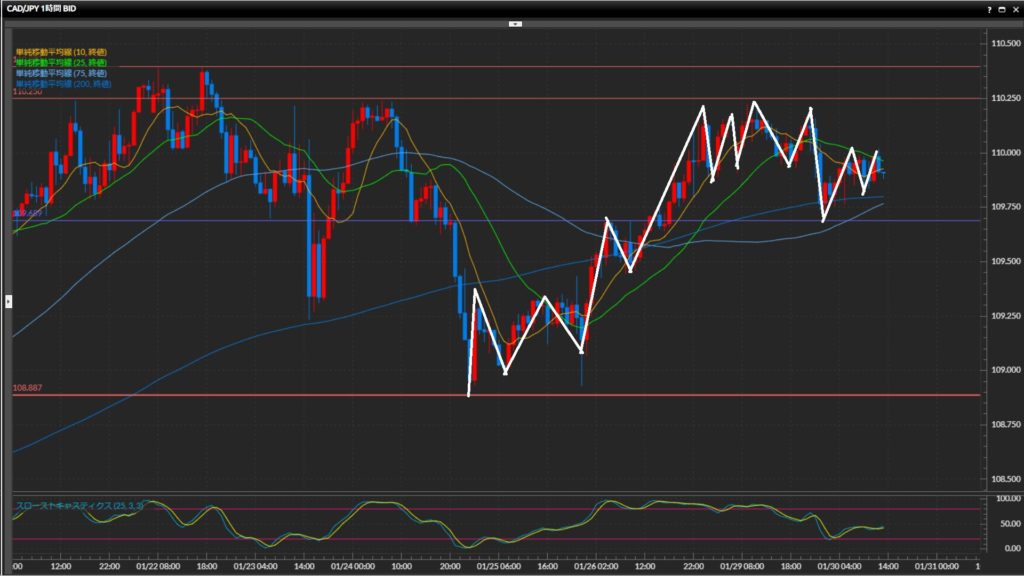Select the 単純移動平均線 (25, 終値) indicator label

pos(61,62)
